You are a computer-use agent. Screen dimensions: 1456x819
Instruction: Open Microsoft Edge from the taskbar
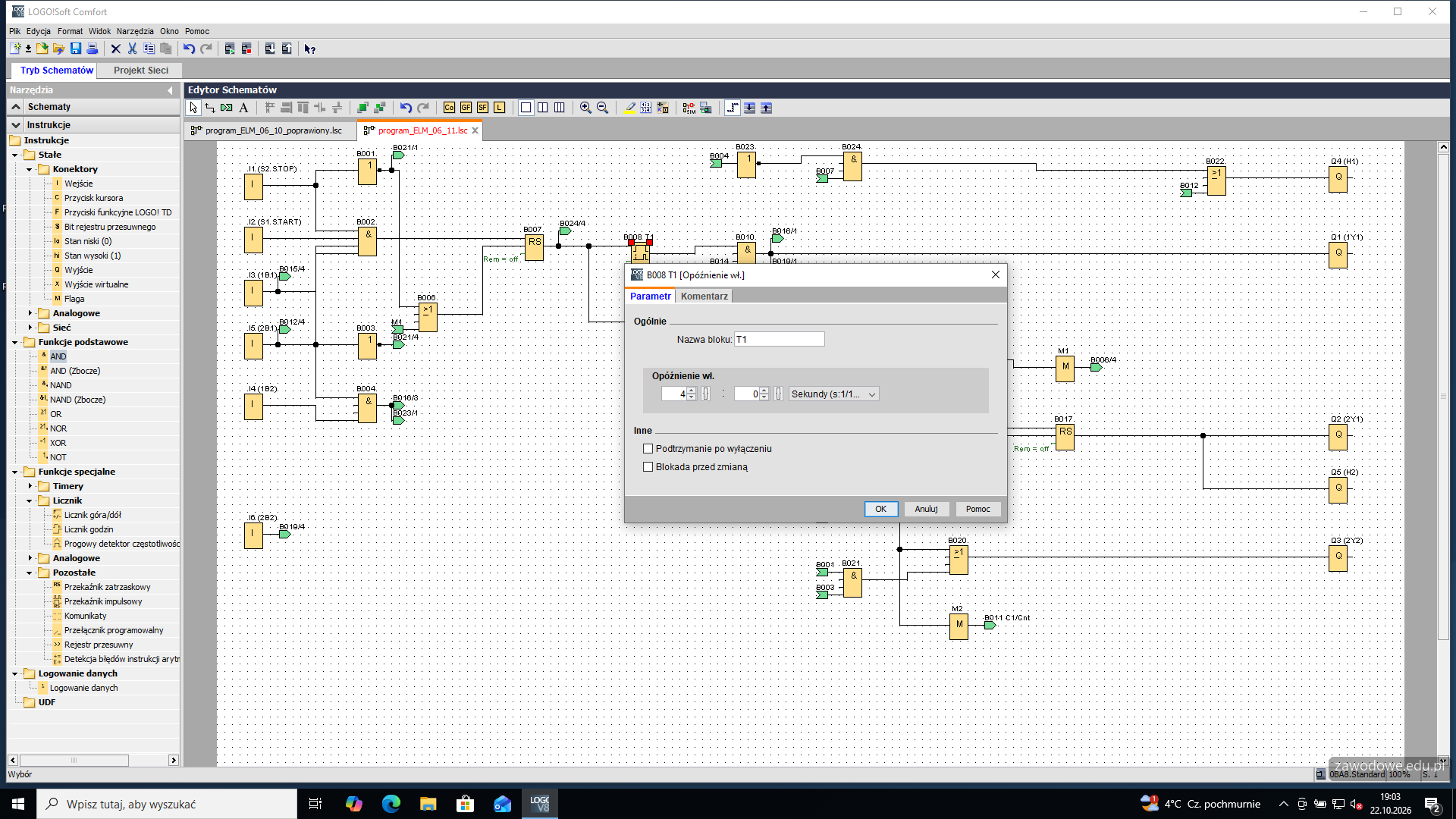pyautogui.click(x=391, y=804)
